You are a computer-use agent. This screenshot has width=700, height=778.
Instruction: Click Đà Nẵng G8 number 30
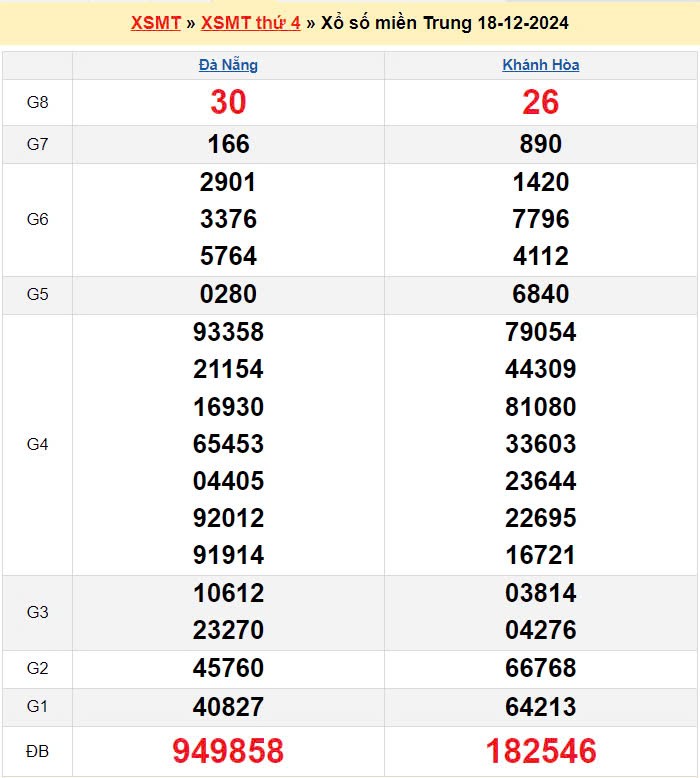(228, 102)
